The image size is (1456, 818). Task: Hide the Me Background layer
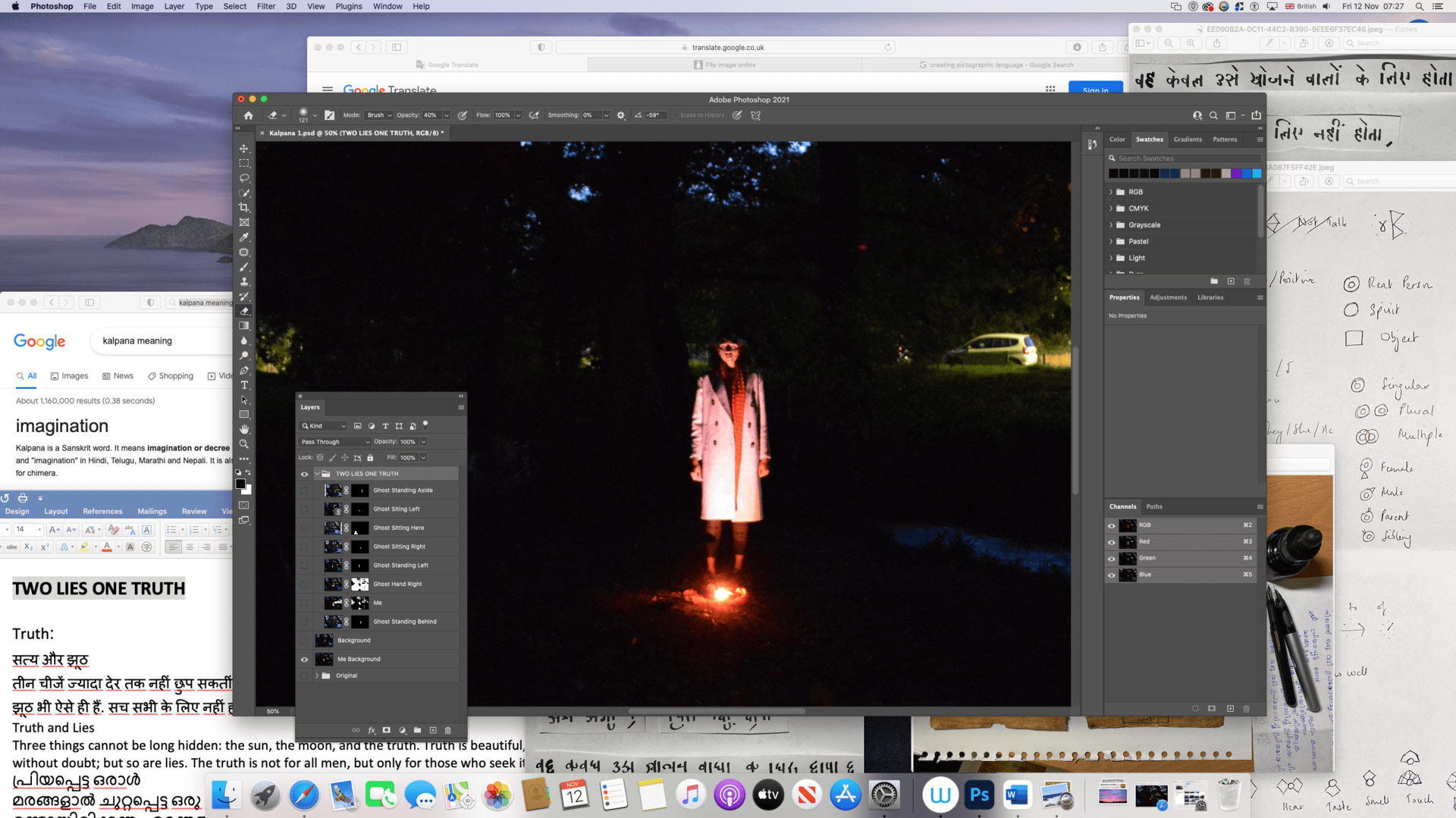[x=305, y=660]
